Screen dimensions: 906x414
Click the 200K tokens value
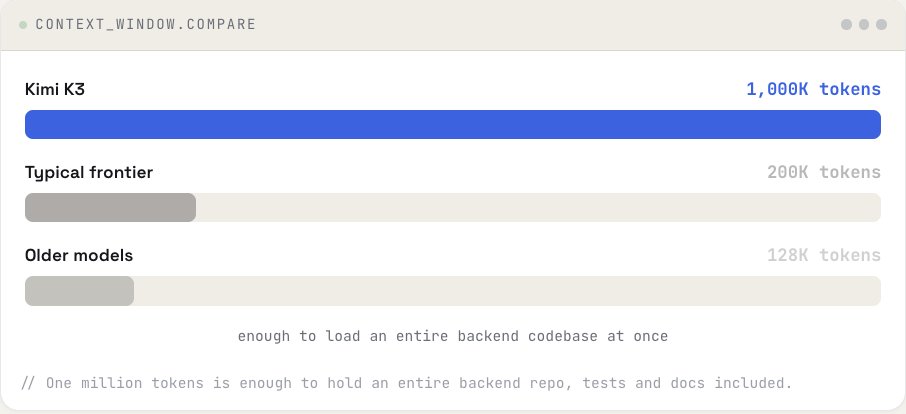824,172
